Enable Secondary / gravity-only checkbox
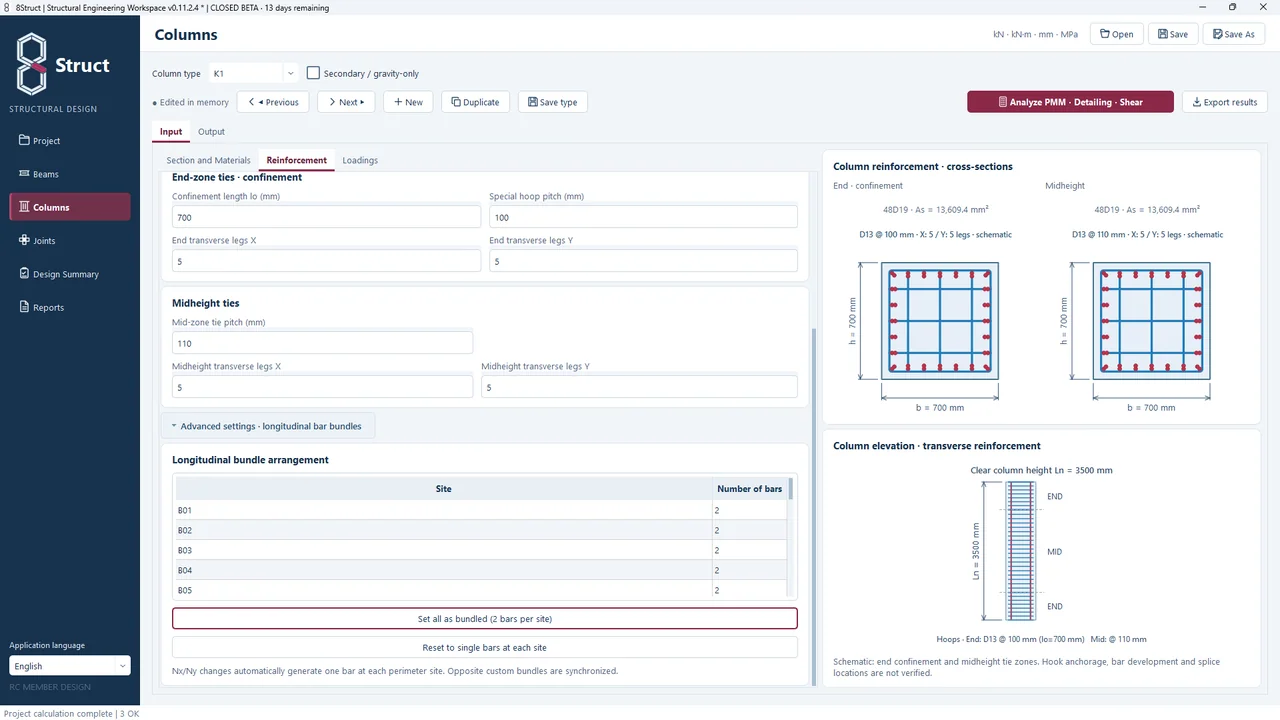The image size is (1280, 720). pyautogui.click(x=314, y=73)
